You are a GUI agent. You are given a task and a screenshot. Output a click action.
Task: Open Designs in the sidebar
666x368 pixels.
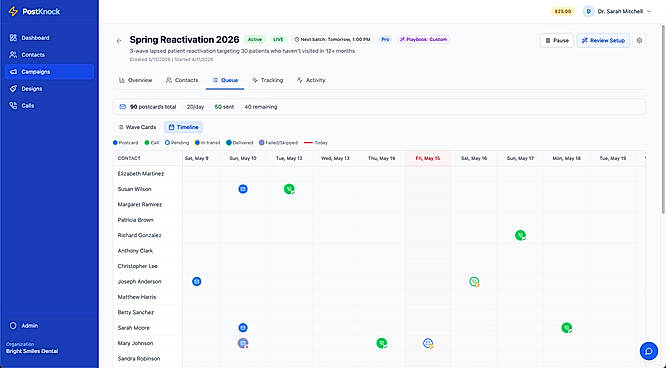49,89
